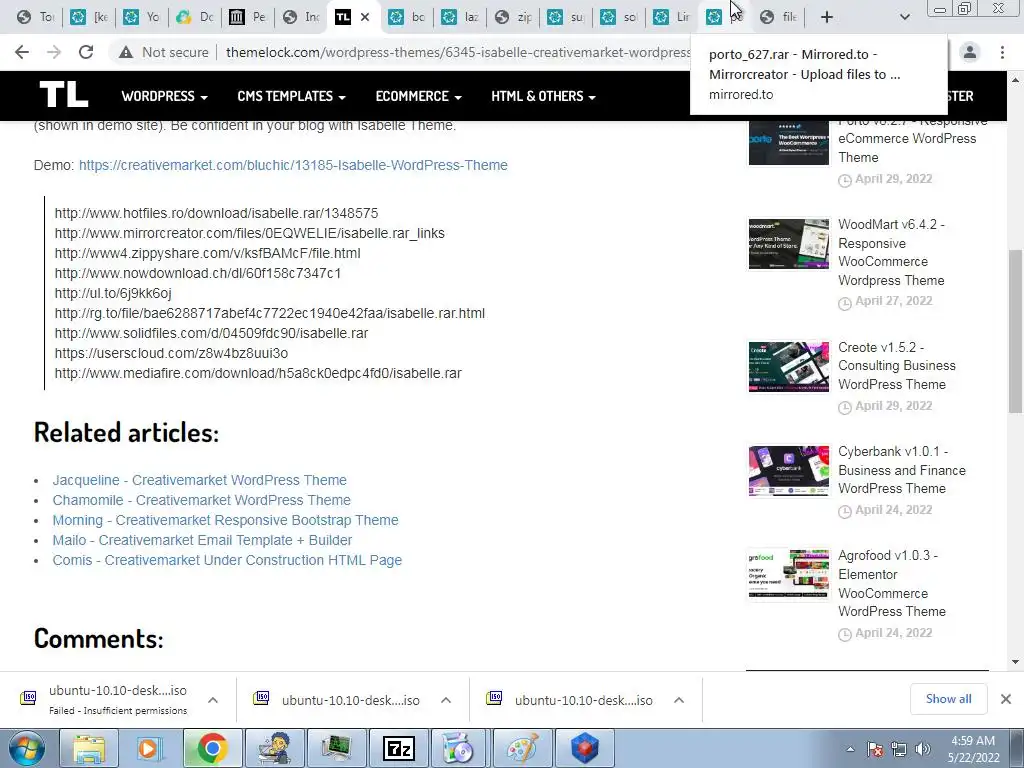Open the Cyberbank v1.0.1 theme thumbnail
The width and height of the screenshot is (1024, 768).
point(788,471)
